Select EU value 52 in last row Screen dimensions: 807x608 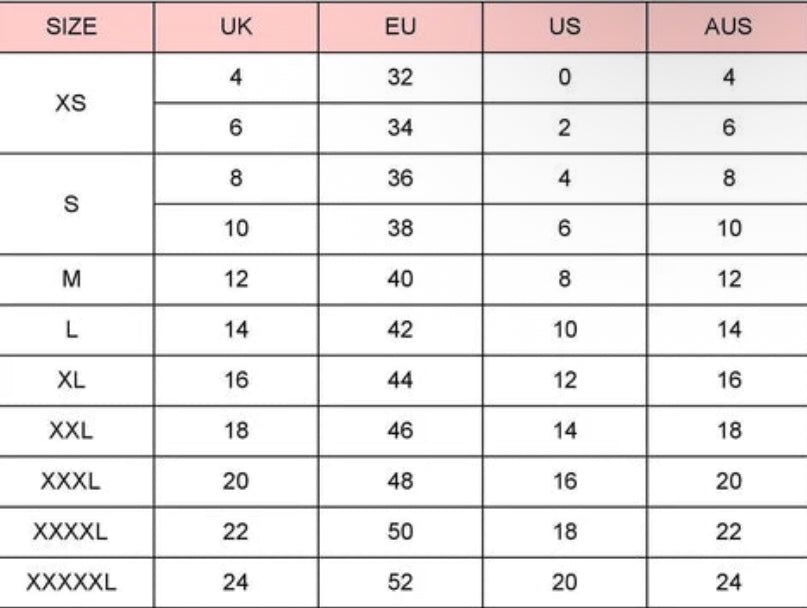(x=400, y=582)
